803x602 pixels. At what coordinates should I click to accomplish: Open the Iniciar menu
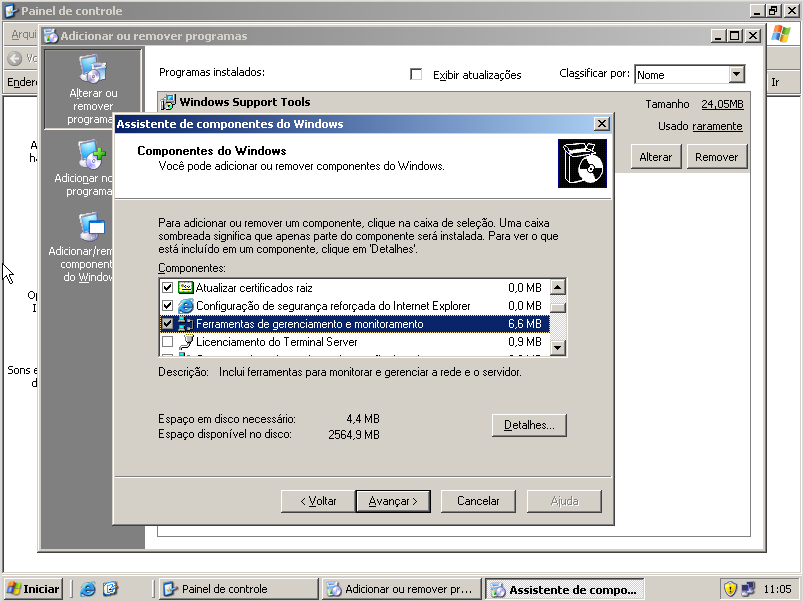[32, 589]
